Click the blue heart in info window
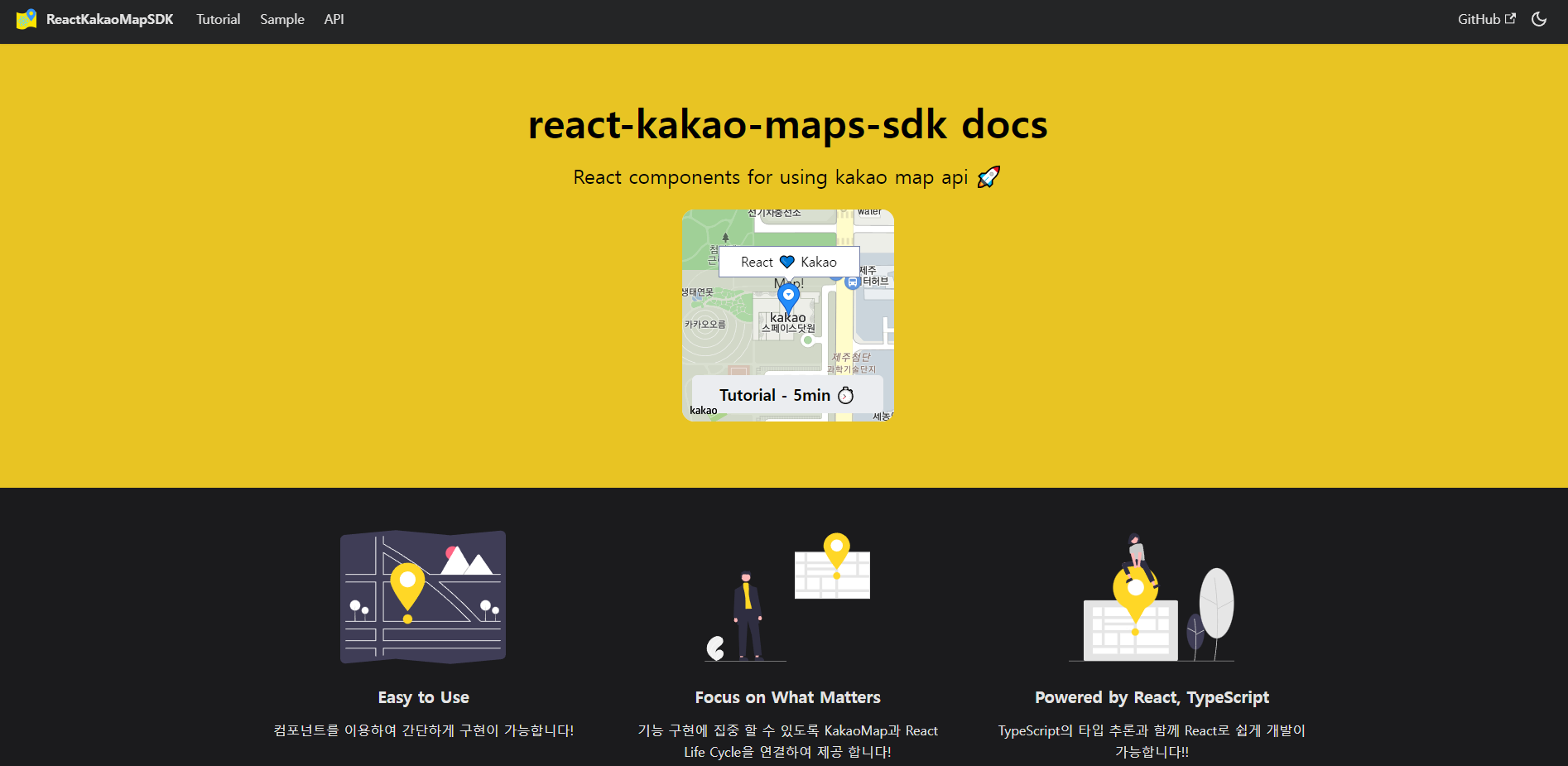The height and width of the screenshot is (766, 1568). pyautogui.click(x=787, y=262)
